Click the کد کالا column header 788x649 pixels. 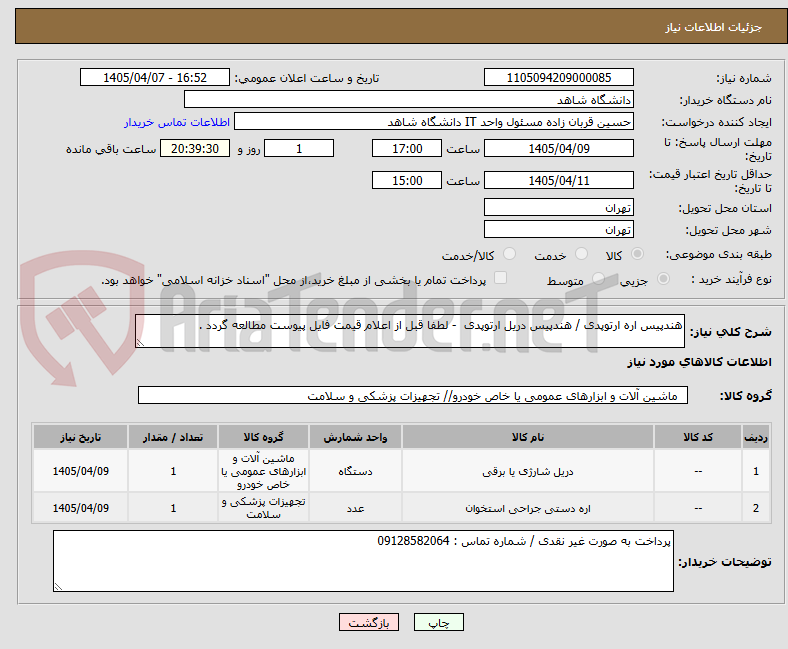698,437
